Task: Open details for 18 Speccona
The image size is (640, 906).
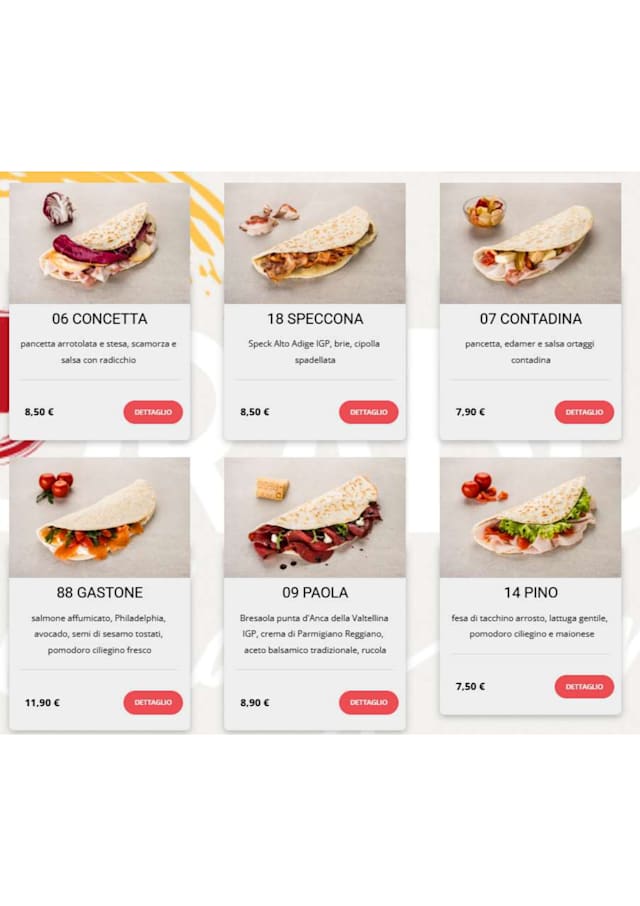Action: (369, 412)
